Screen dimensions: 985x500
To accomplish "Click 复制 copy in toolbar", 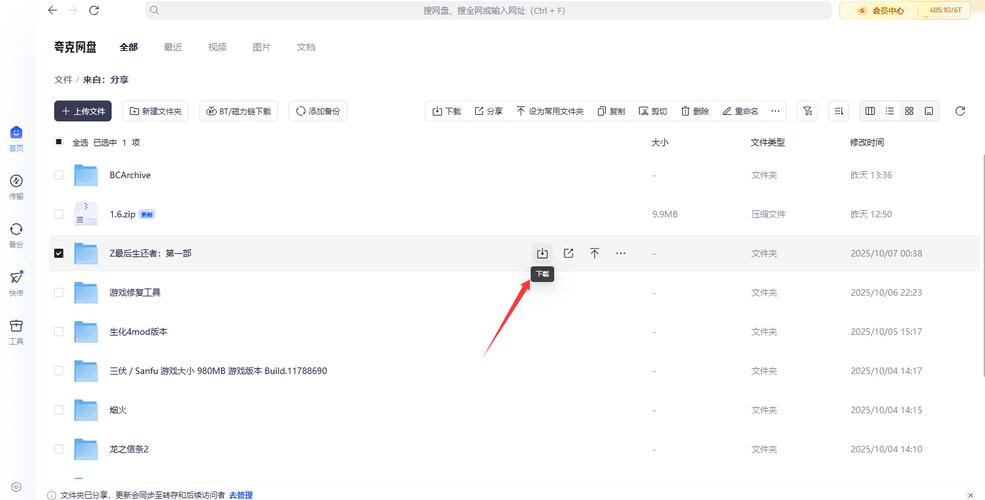I will [611, 111].
